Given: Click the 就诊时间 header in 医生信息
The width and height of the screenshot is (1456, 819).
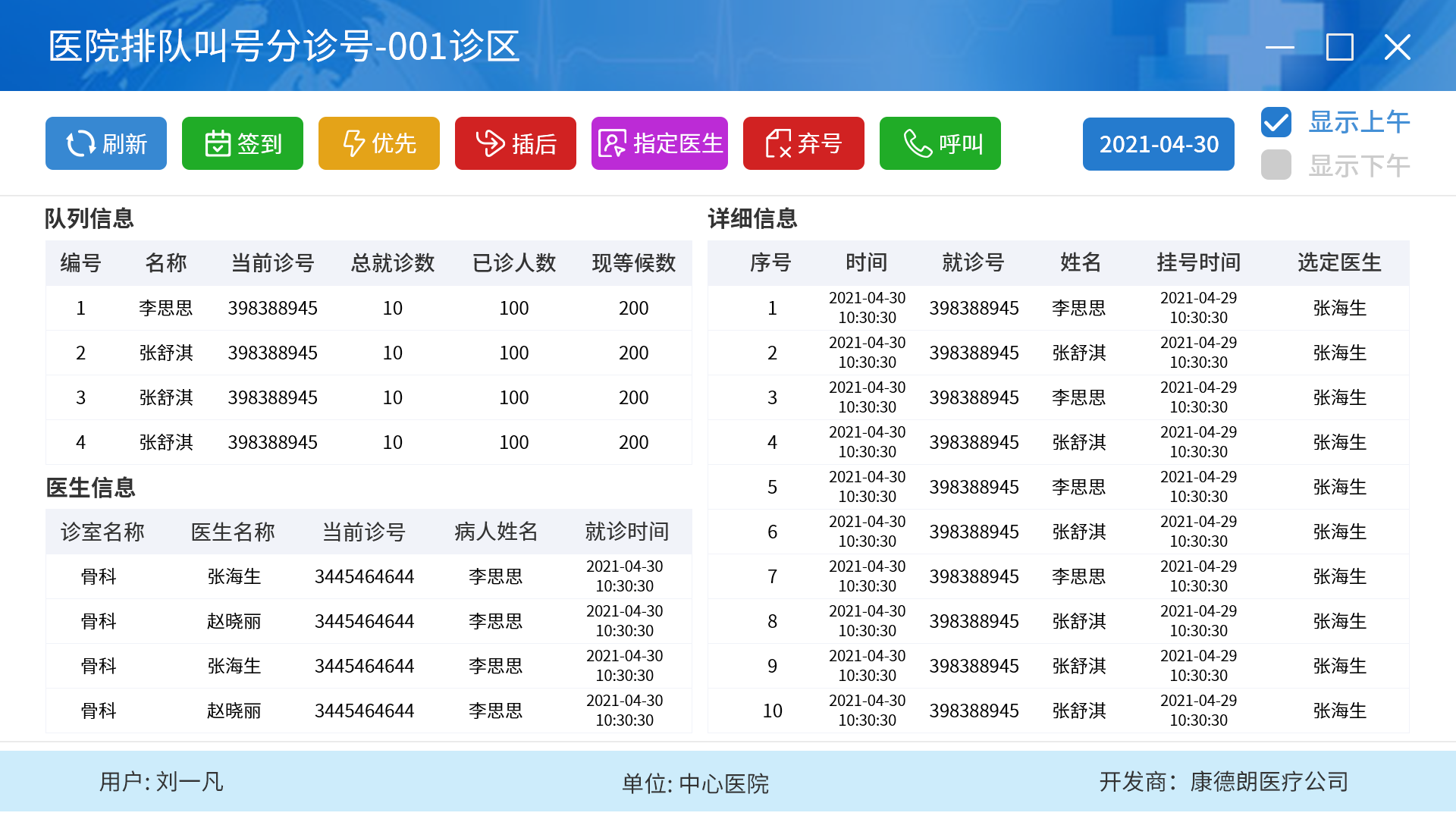Looking at the screenshot, I should click(626, 532).
